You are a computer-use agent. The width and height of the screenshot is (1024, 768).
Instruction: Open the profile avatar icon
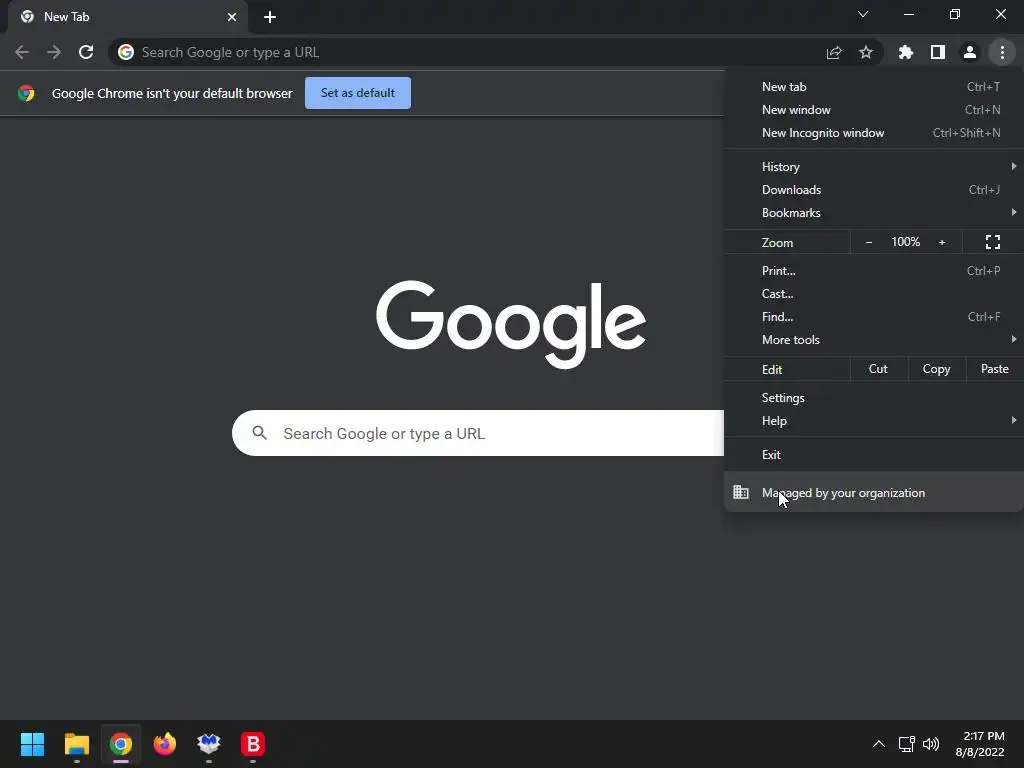(x=970, y=52)
